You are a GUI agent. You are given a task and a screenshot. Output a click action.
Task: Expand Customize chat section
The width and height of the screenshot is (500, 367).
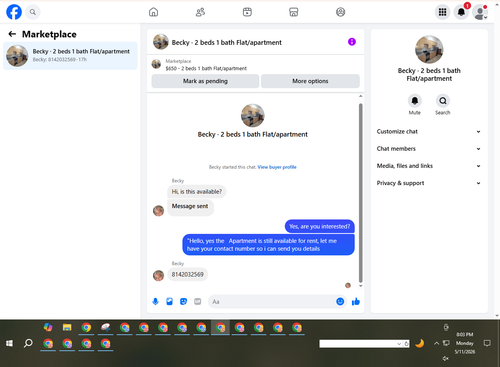coord(429,132)
